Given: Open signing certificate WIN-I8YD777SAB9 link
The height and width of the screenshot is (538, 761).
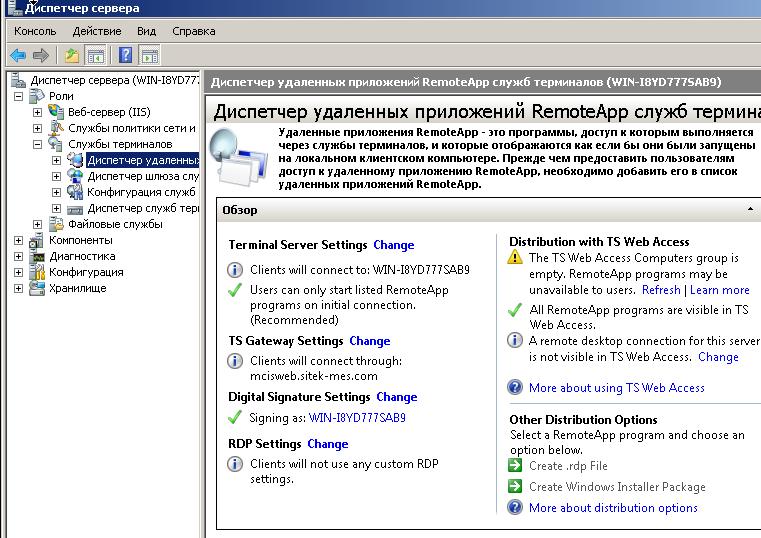Looking at the screenshot, I should (x=357, y=418).
